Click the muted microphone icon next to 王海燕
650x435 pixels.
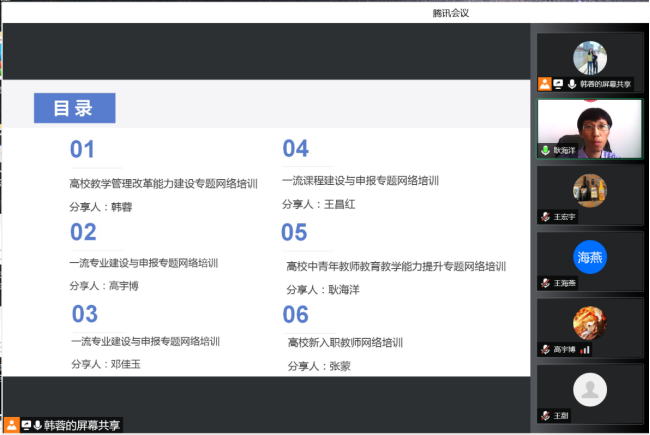[x=546, y=282]
